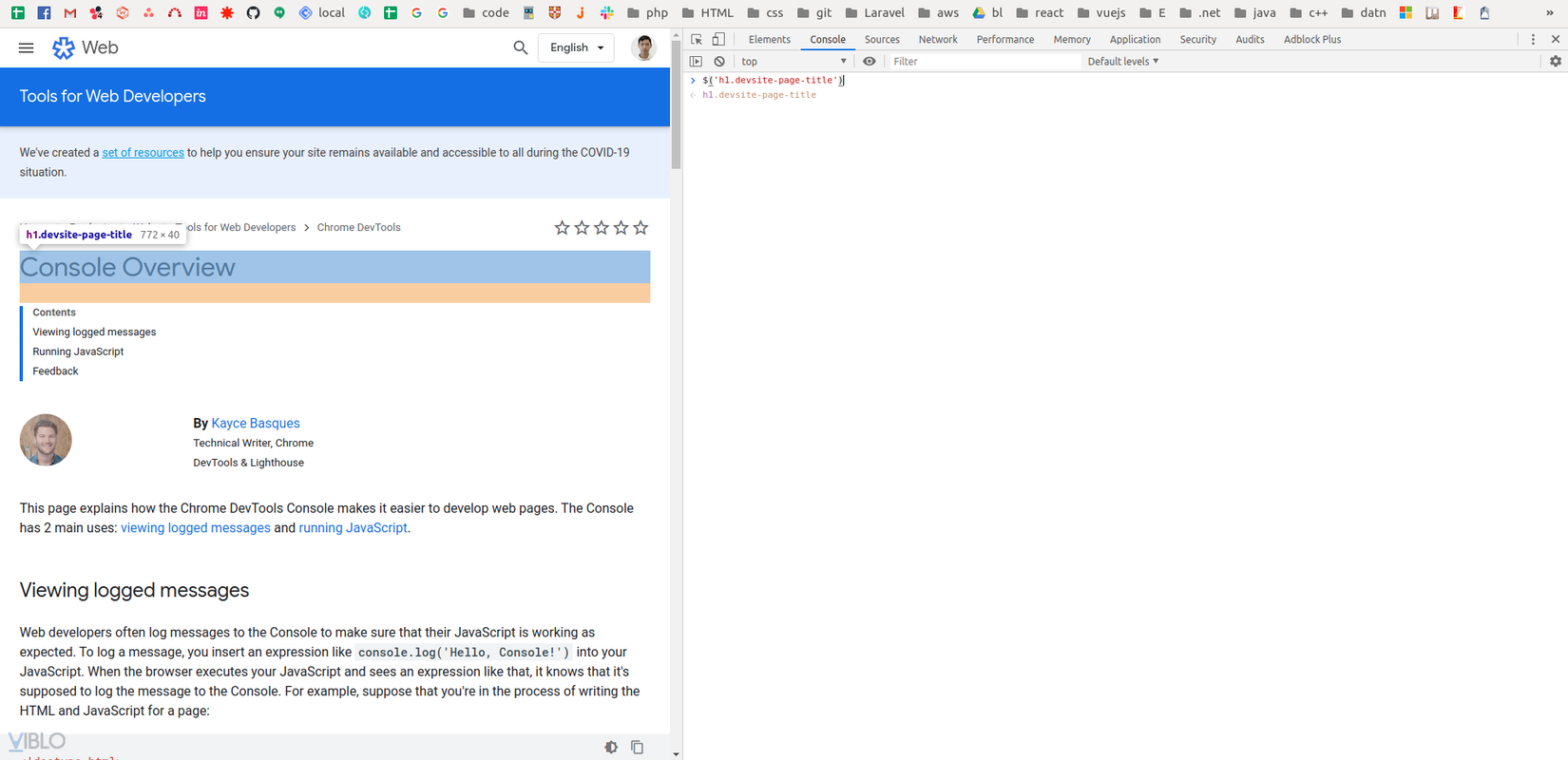Viewport: 1568px width, 760px height.
Task: Open the English language dropdown
Action: pos(576,47)
